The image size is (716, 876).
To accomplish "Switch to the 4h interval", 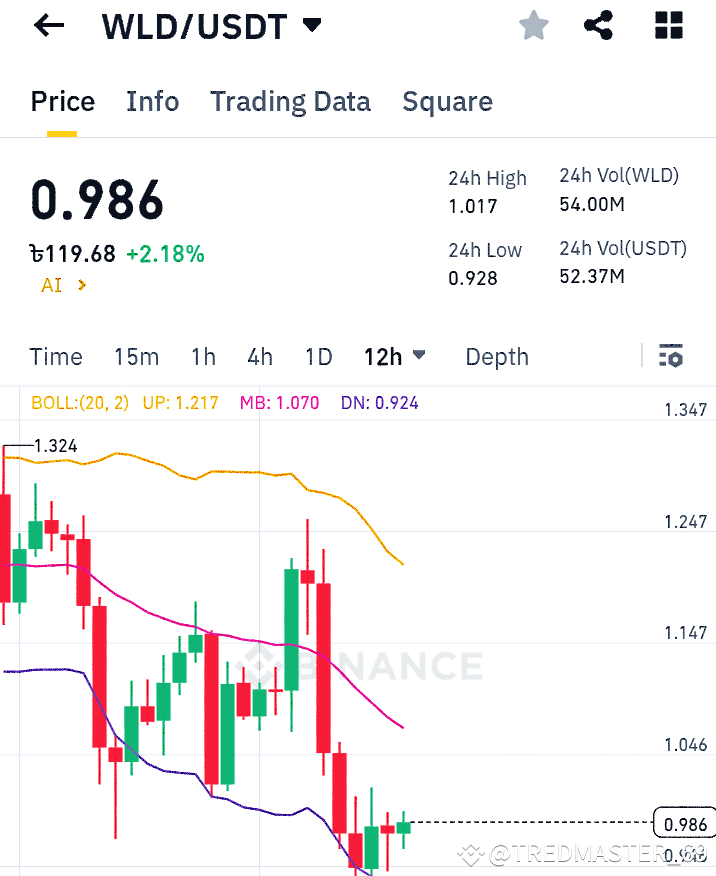I will point(260,357).
